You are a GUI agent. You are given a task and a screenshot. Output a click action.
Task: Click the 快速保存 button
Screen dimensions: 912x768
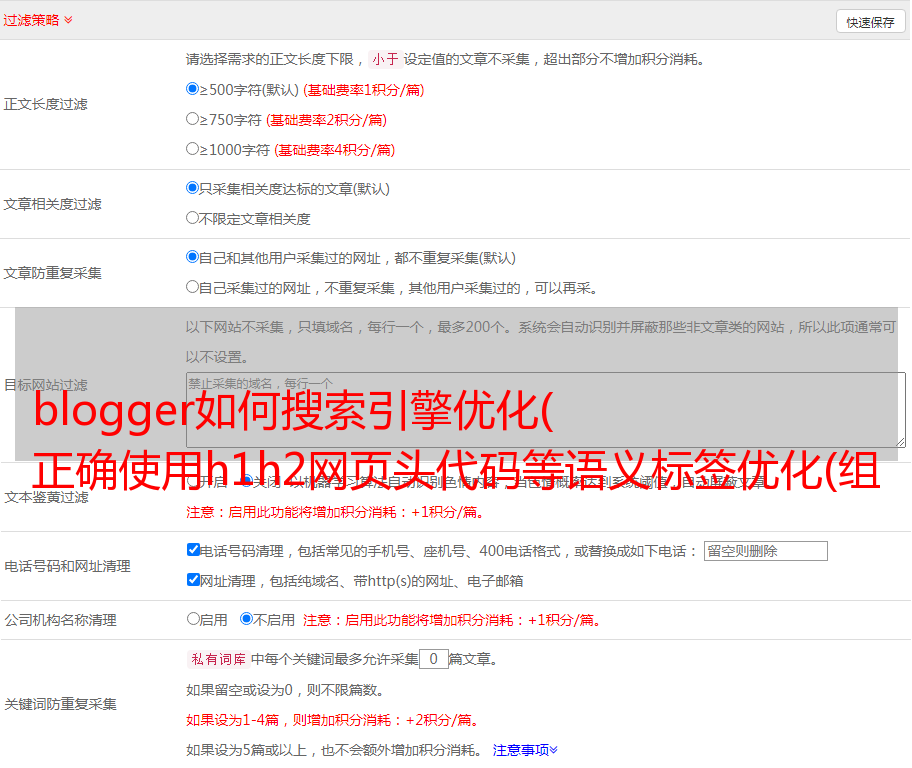(869, 22)
